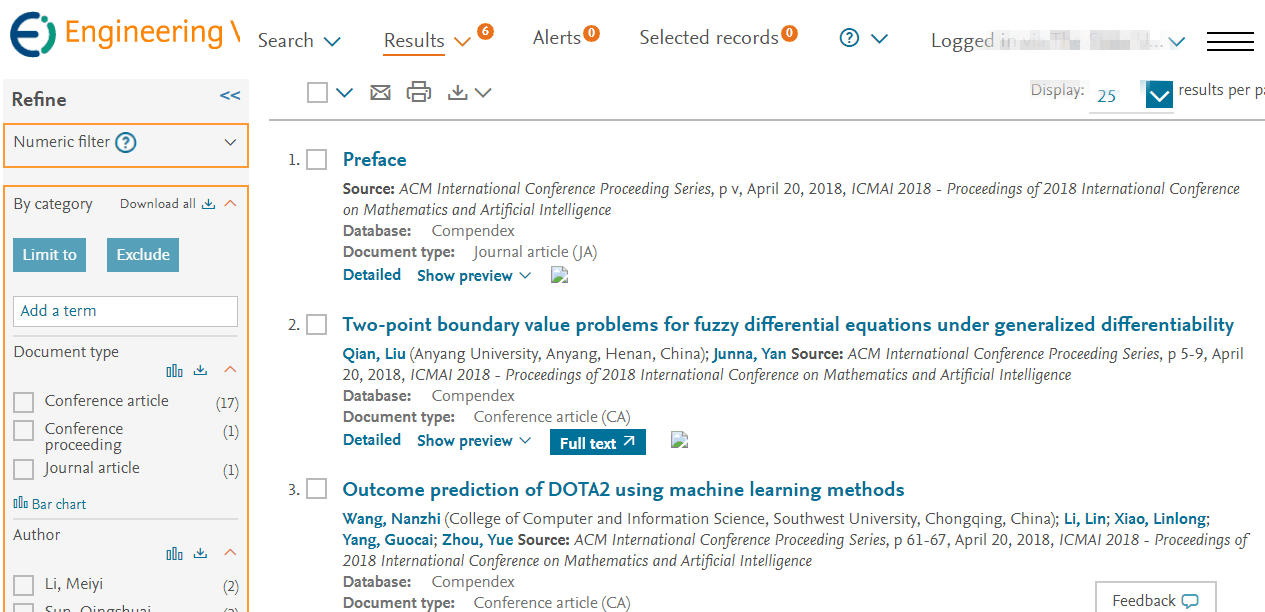
Task: Print results using the printer icon
Action: tap(419, 92)
